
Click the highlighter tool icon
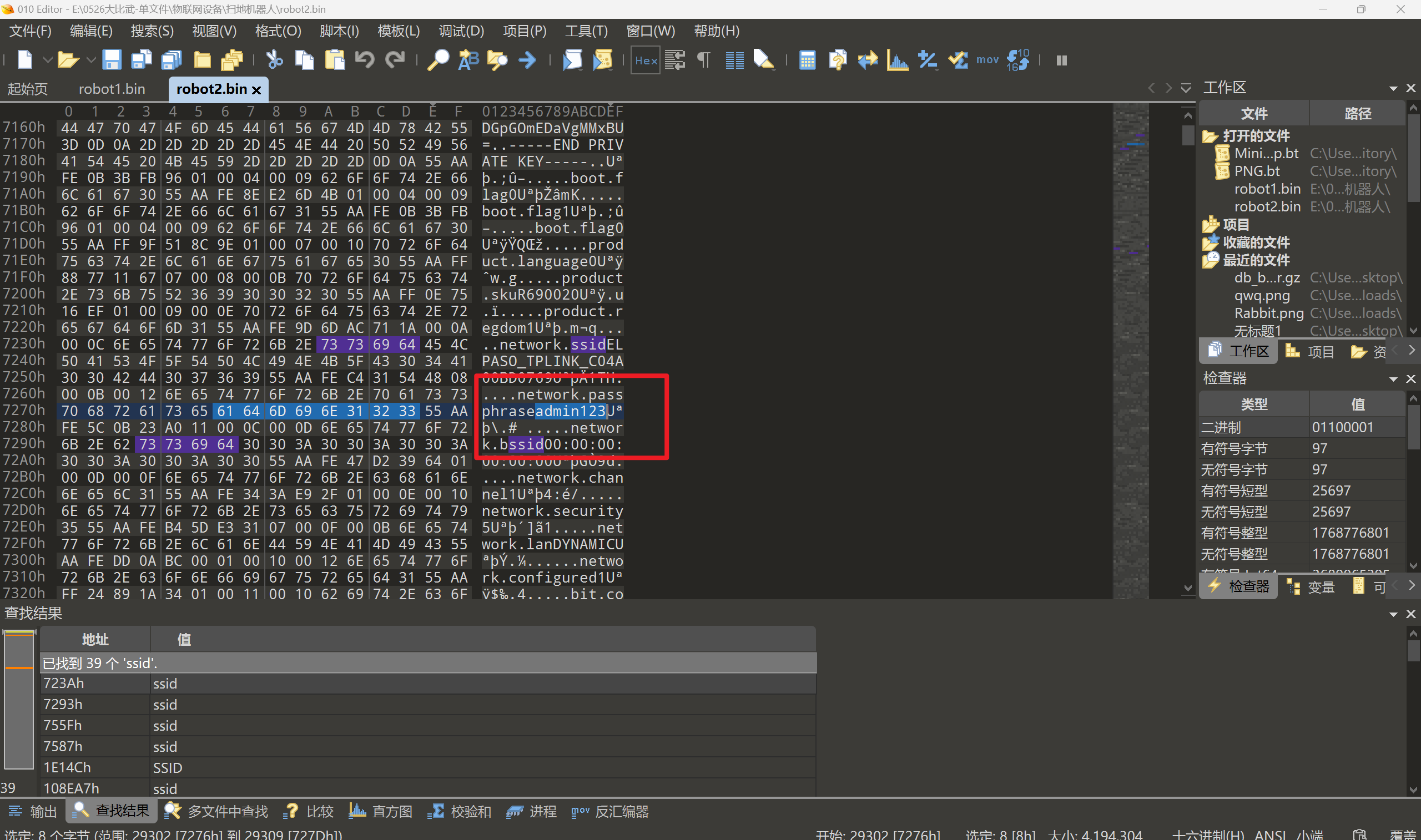point(764,59)
